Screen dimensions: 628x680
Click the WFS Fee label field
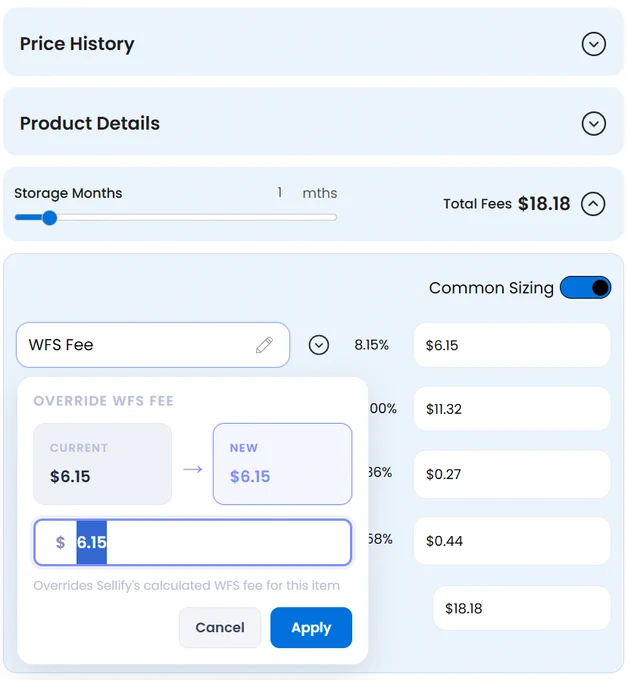click(153, 345)
